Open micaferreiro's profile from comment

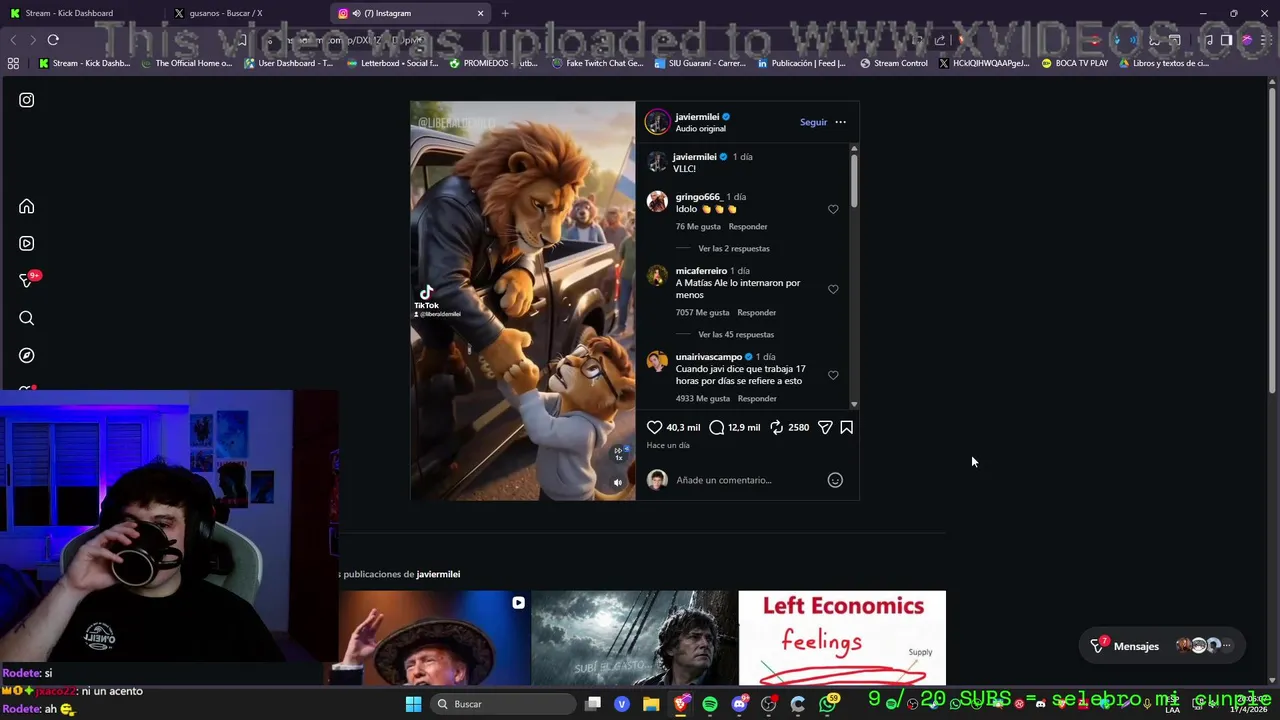pyautogui.click(x=701, y=271)
